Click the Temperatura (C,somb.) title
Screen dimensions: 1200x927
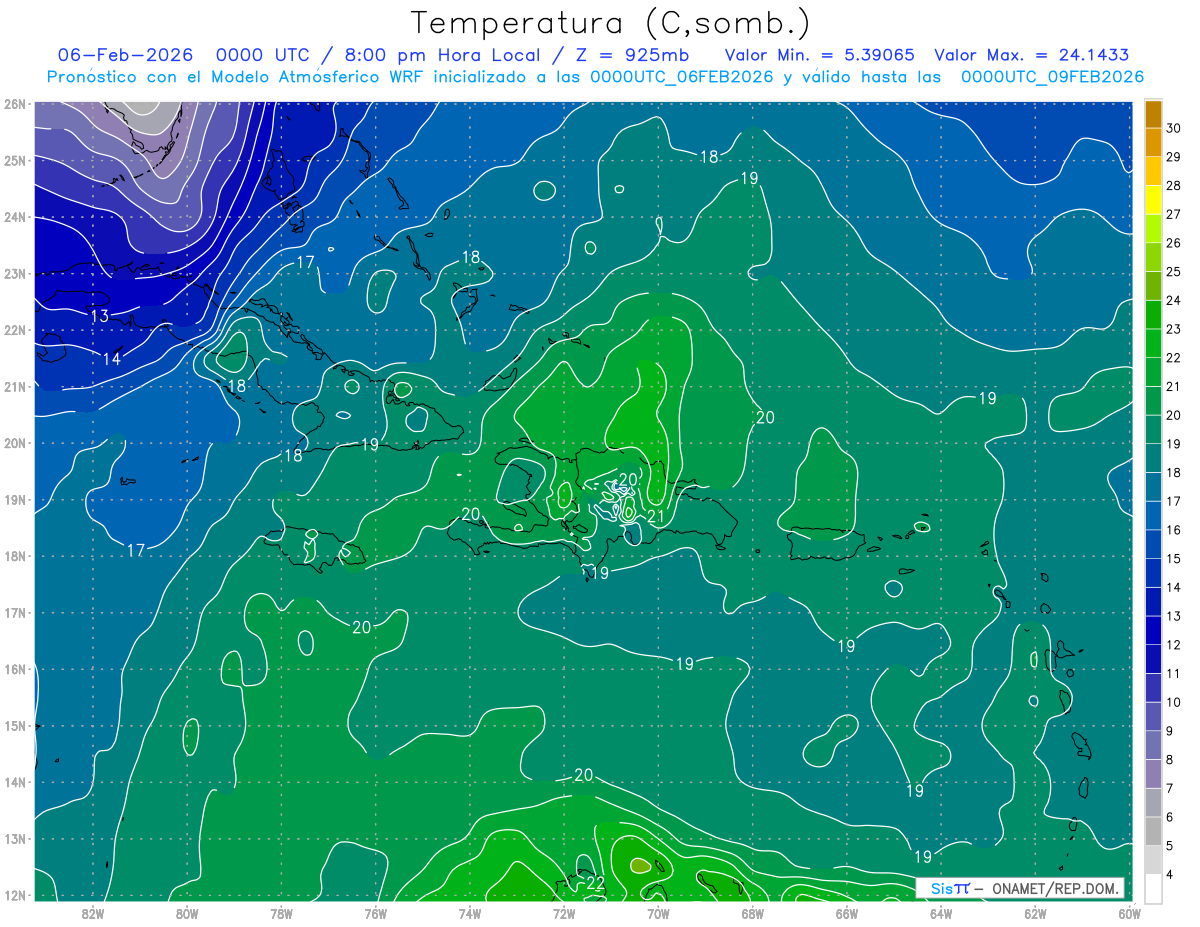[611, 23]
